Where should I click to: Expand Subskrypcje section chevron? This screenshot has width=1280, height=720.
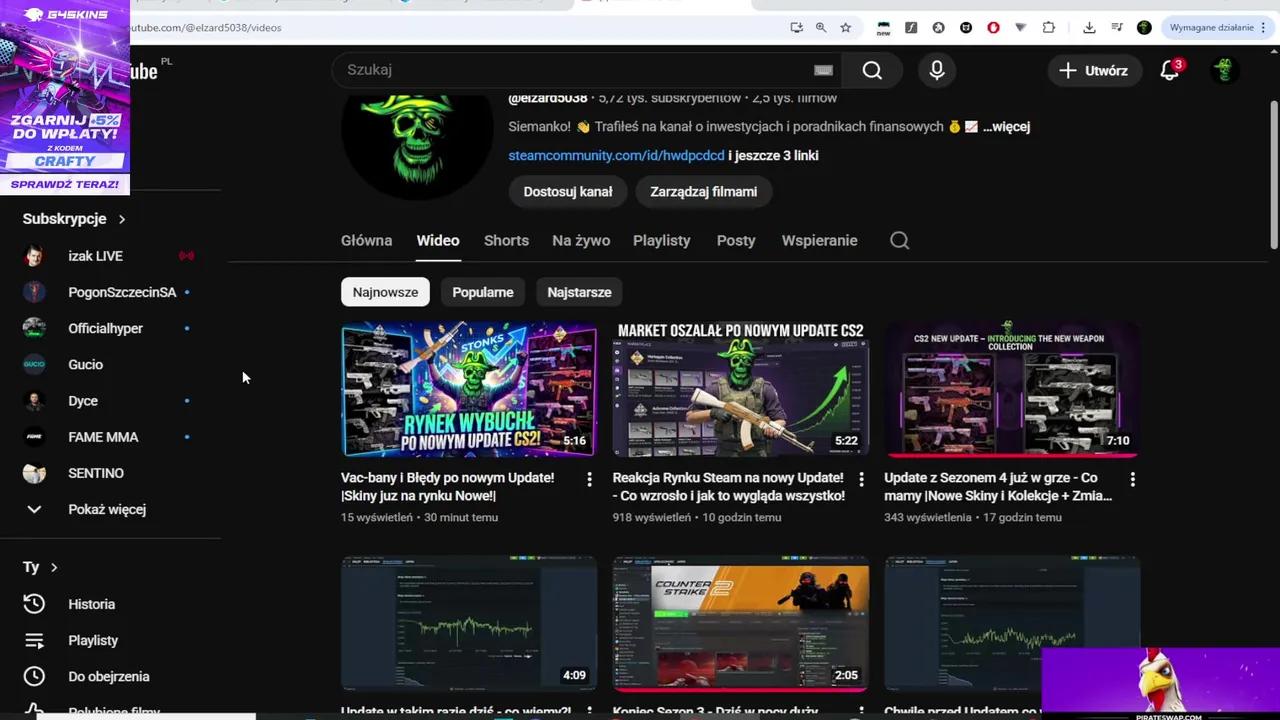tap(122, 219)
